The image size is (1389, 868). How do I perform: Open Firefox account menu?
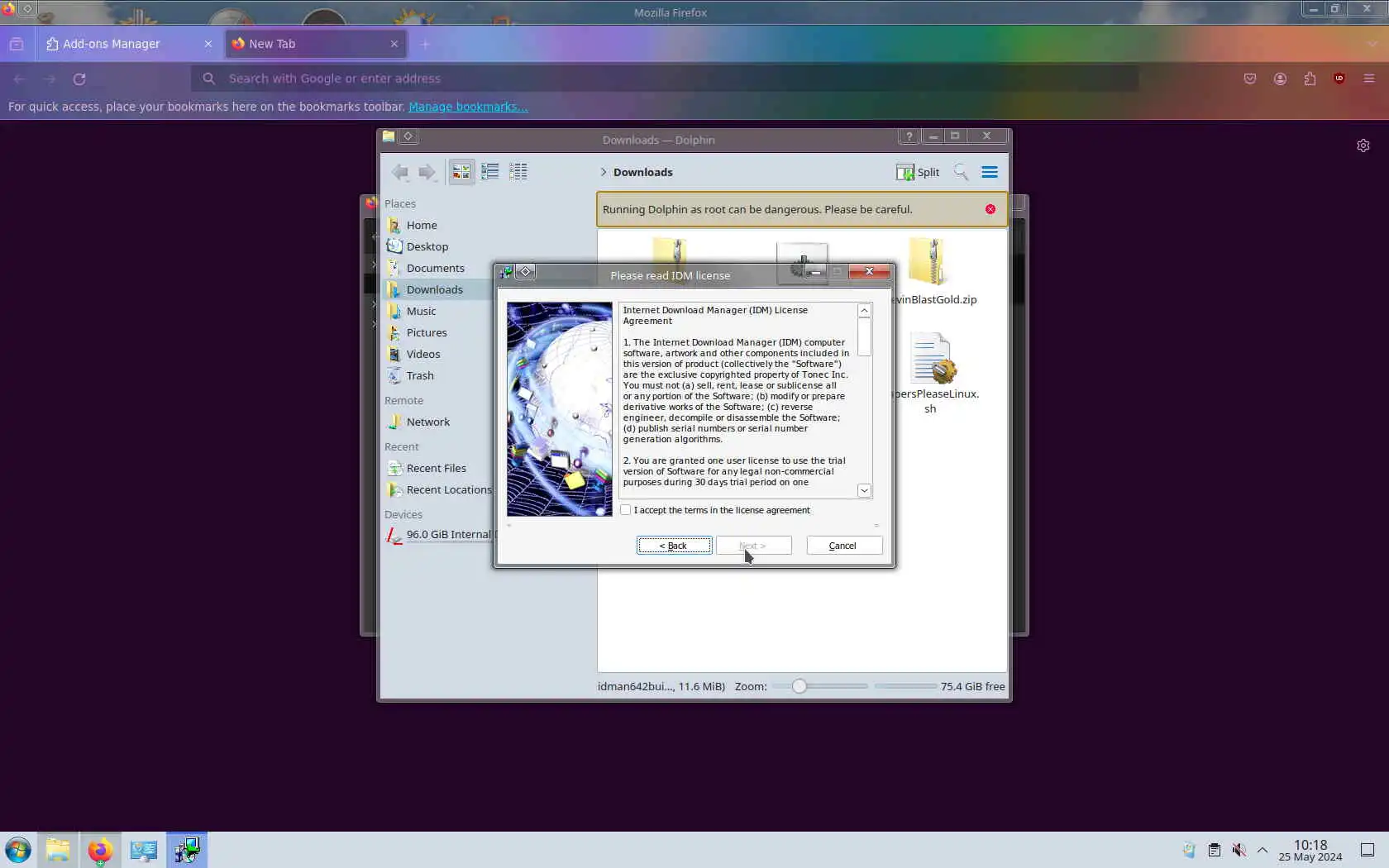click(1280, 79)
